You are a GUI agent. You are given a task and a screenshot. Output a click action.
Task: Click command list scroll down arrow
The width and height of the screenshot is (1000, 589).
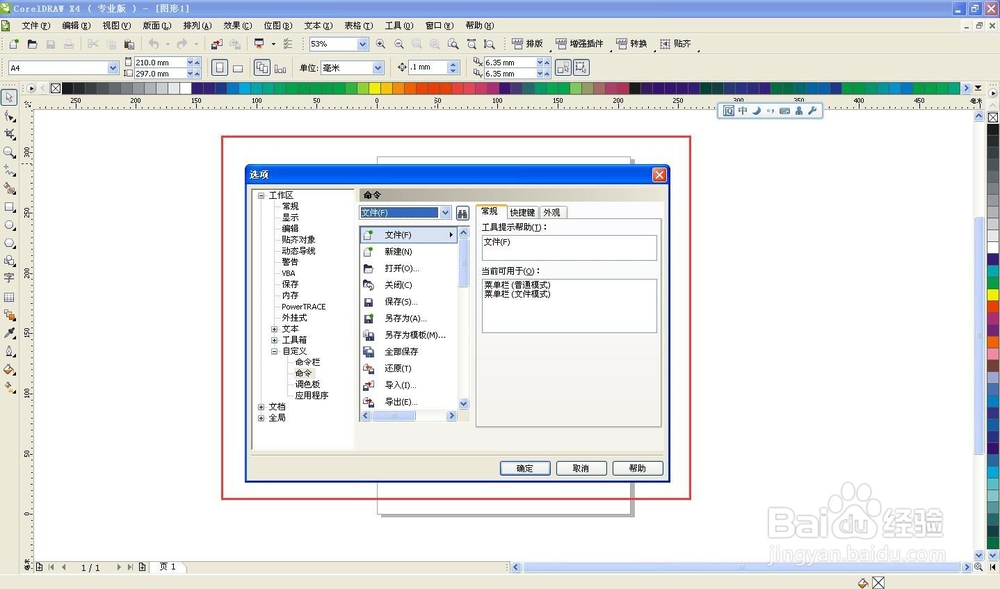click(464, 404)
